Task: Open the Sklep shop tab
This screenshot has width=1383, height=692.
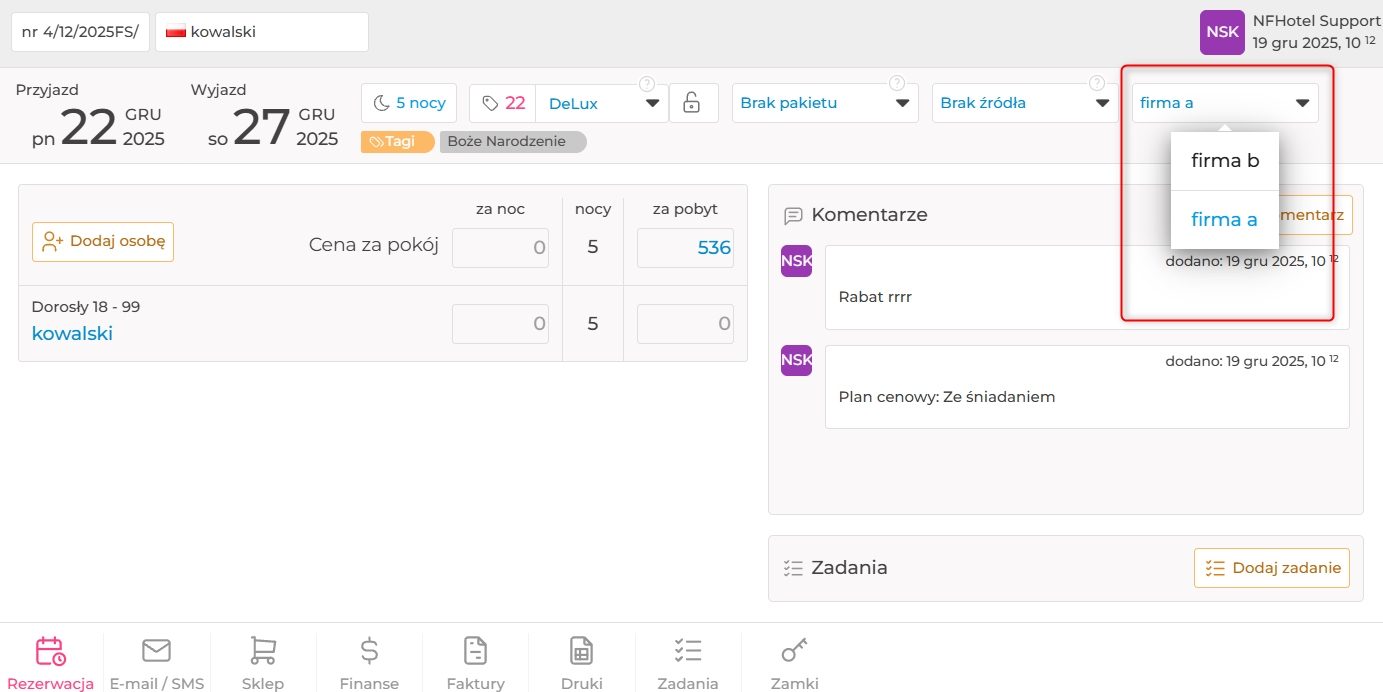Action: [x=263, y=664]
